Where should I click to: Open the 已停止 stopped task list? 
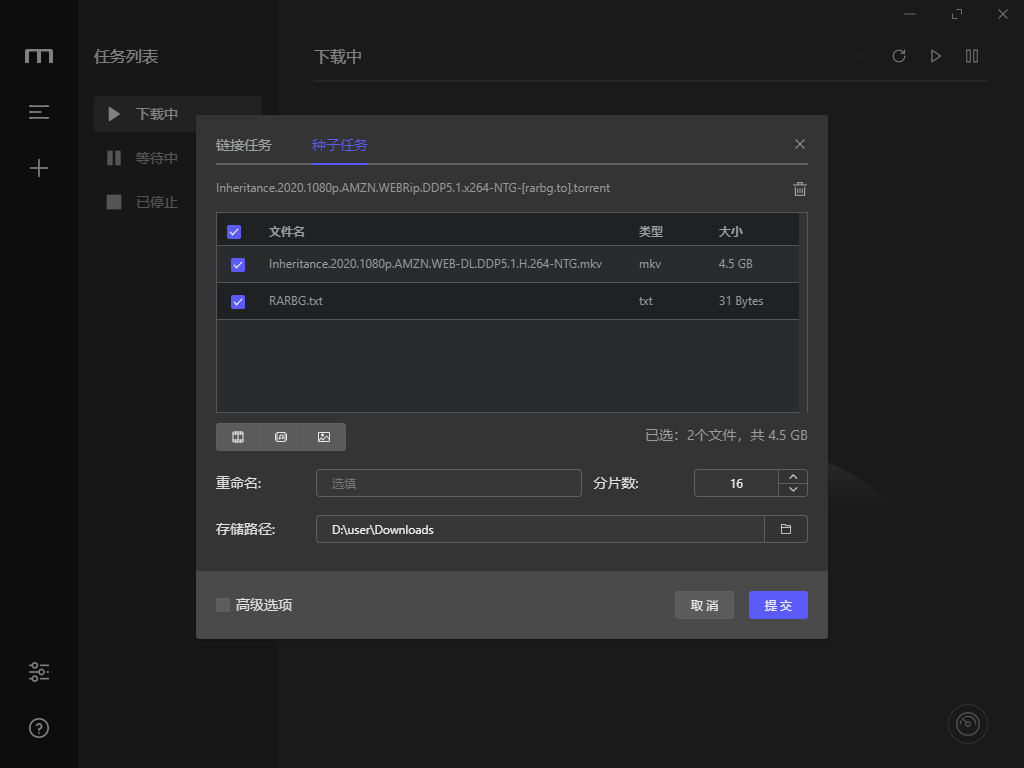[157, 202]
